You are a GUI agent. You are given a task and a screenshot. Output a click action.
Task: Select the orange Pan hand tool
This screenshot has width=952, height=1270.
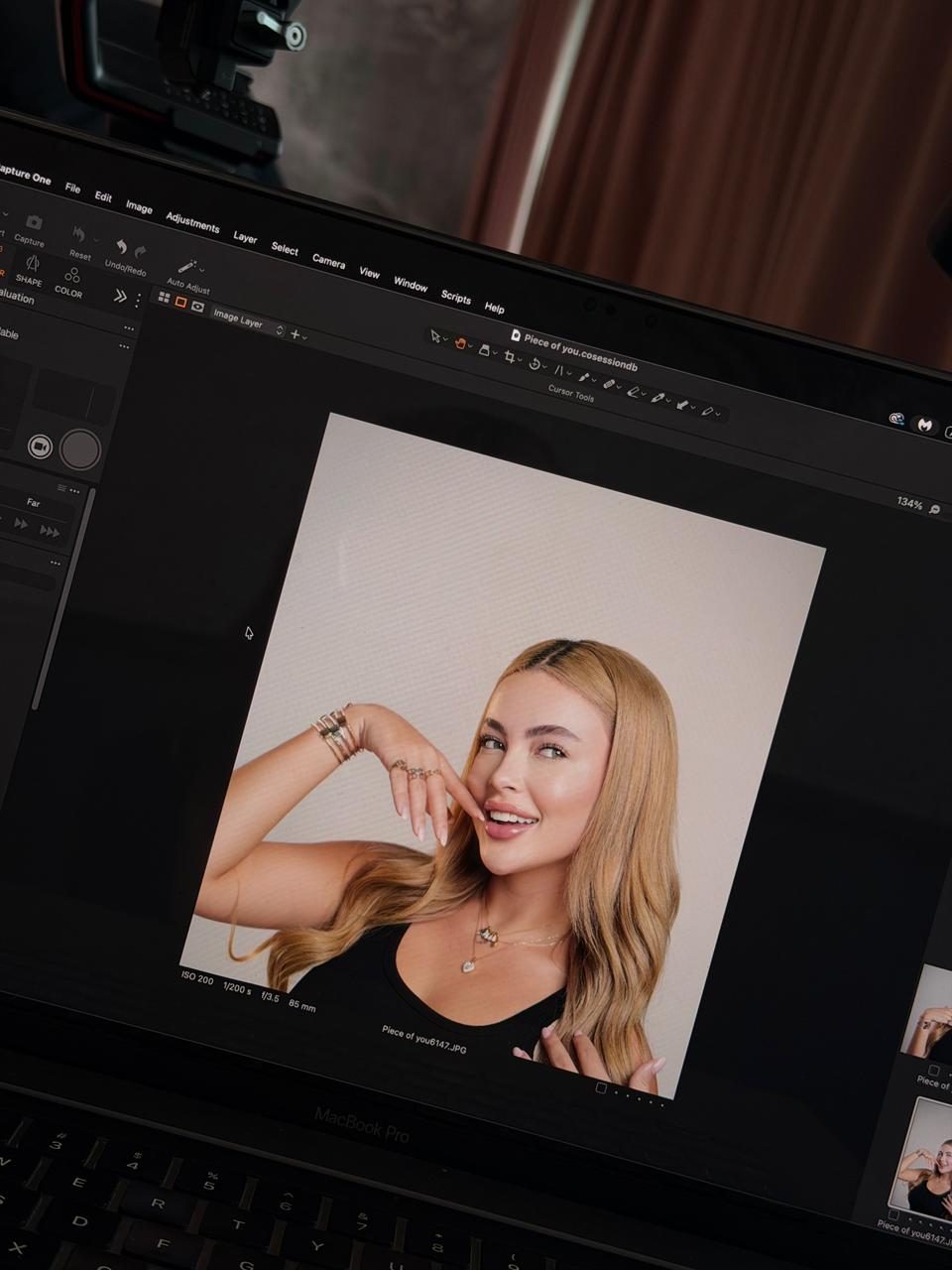click(460, 342)
